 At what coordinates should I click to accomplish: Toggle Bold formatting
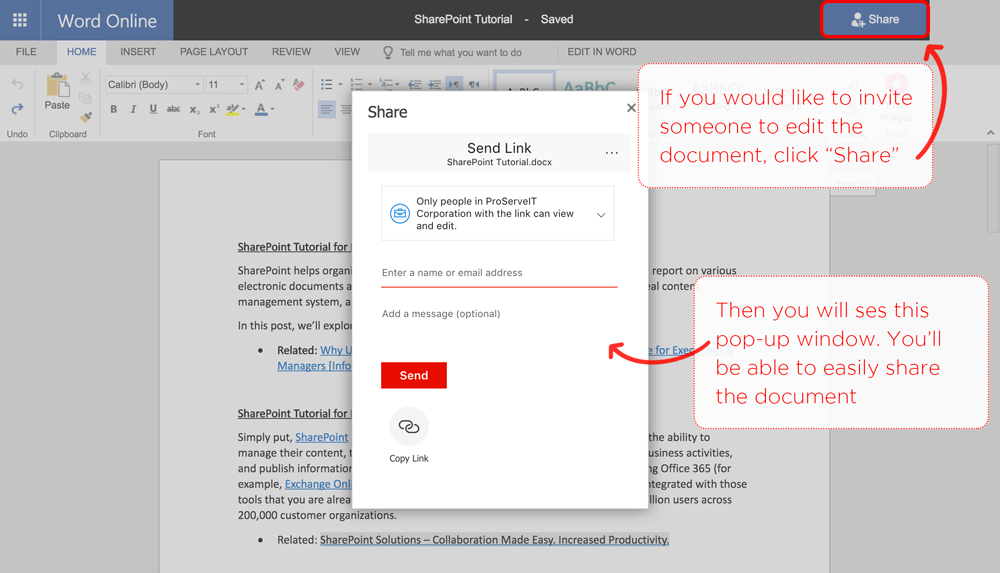114,110
